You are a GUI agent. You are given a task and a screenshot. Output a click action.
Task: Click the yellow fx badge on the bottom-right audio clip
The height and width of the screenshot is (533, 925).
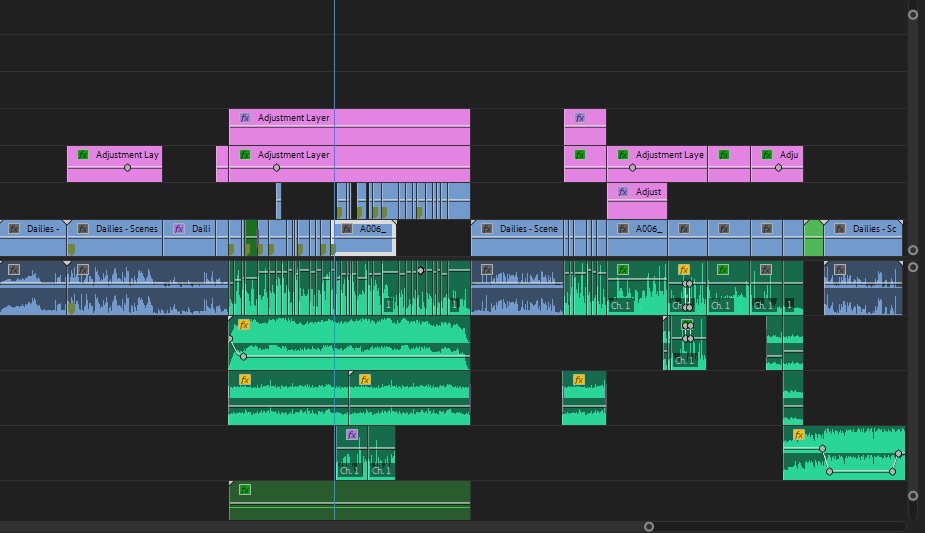click(x=798, y=435)
